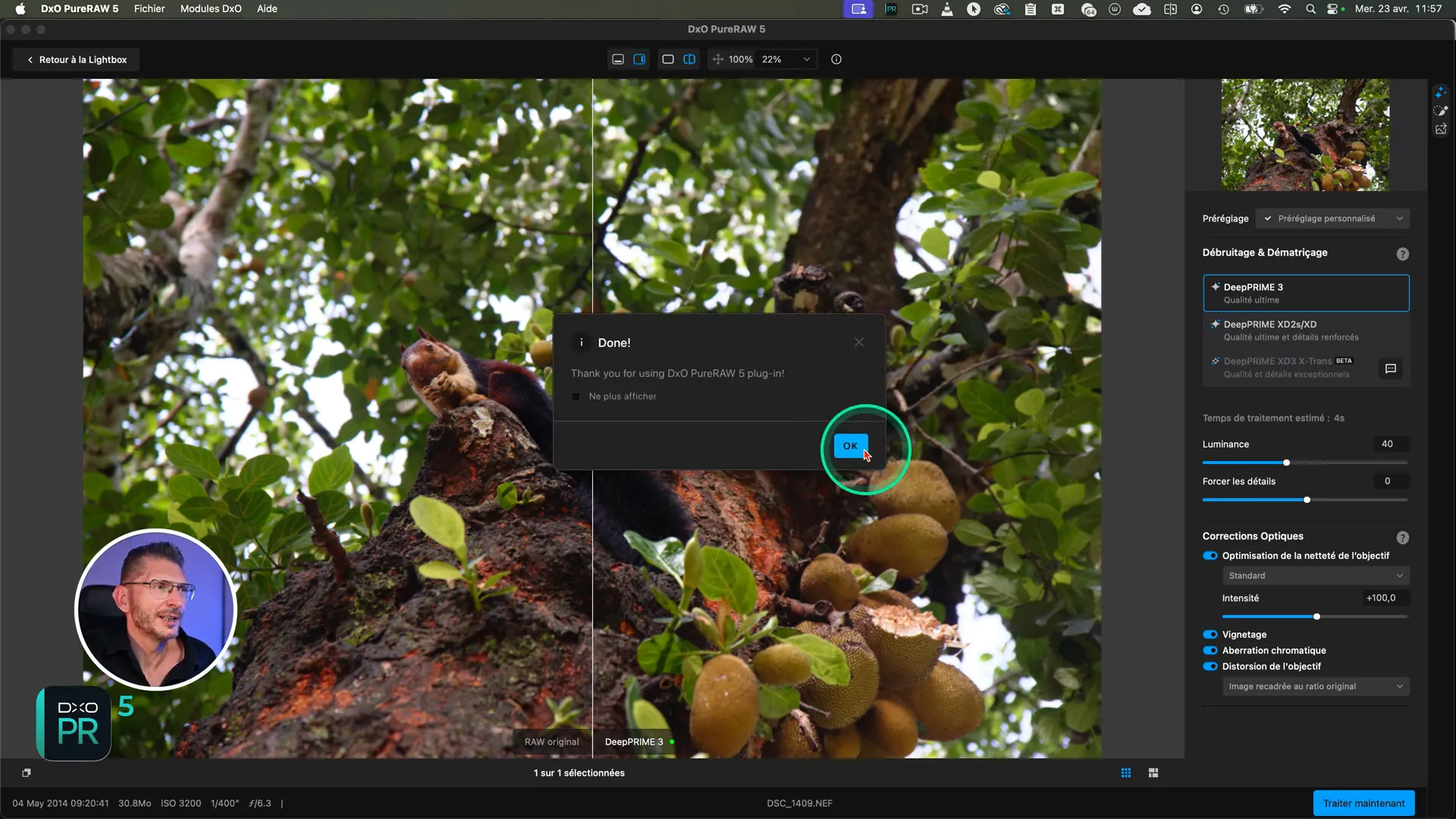Select DeepPRIME 3 denoising mode
Screen dimensions: 1456x819
[1306, 293]
